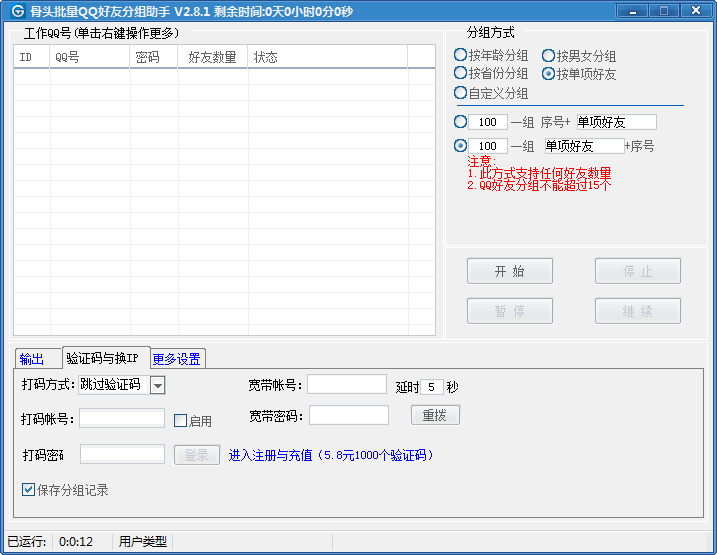This screenshot has width=717, height=555.
Task: Select the 按年龄分组 radio option
Action: point(461,56)
